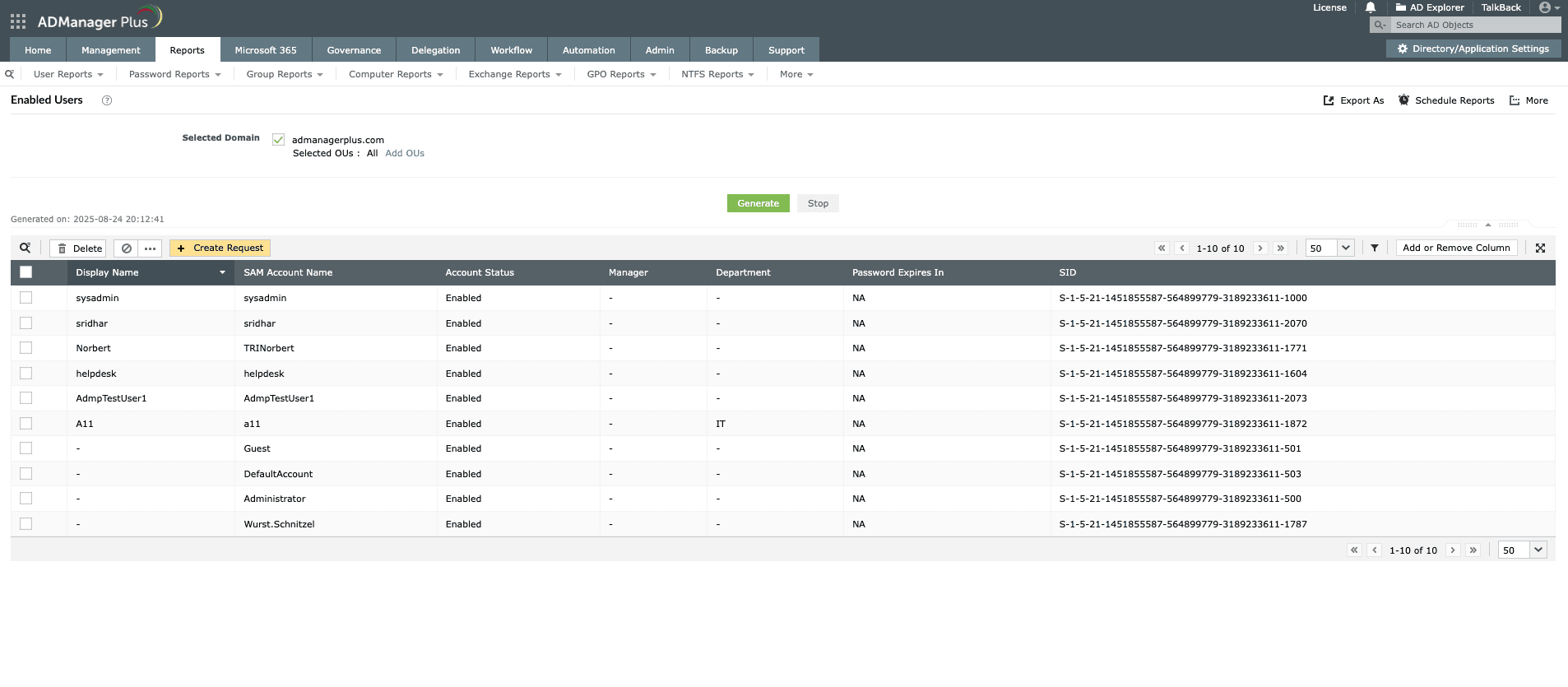The image size is (1568, 687).
Task: Click the Delete button
Action: coord(78,248)
